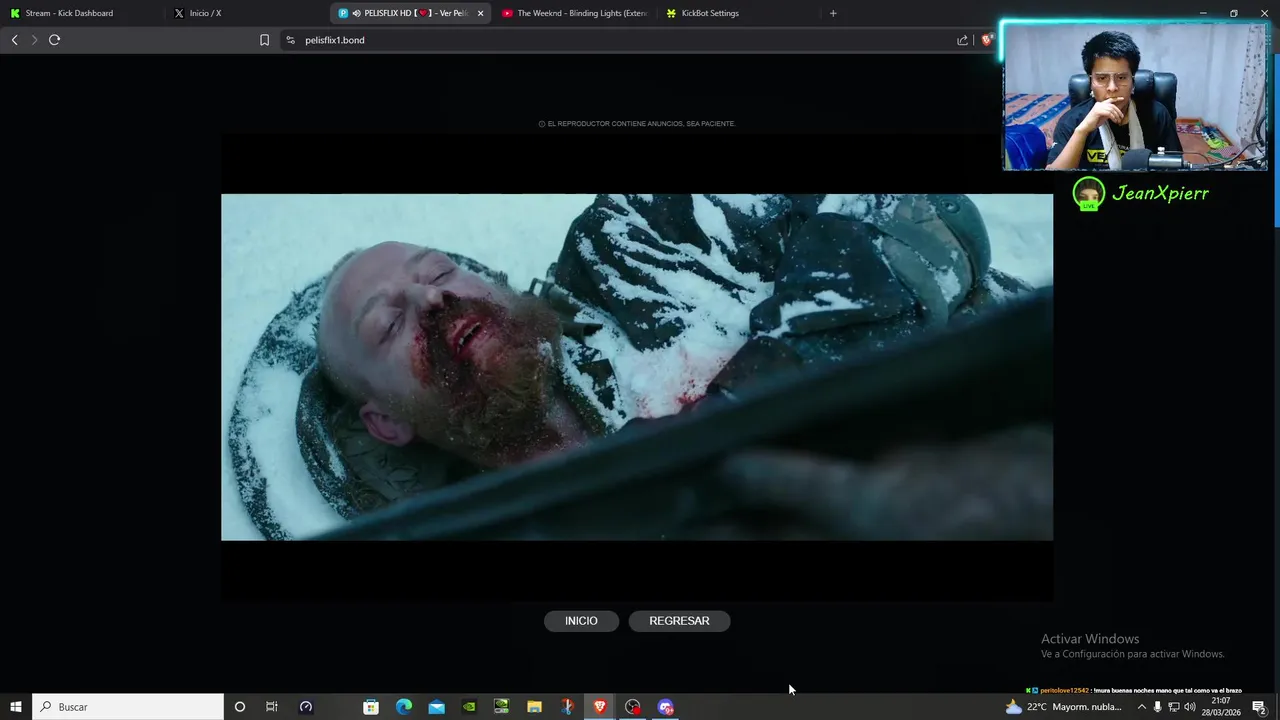The width and height of the screenshot is (1280, 720).
Task: Open purple chat app with 9+ badge
Action: (666, 707)
